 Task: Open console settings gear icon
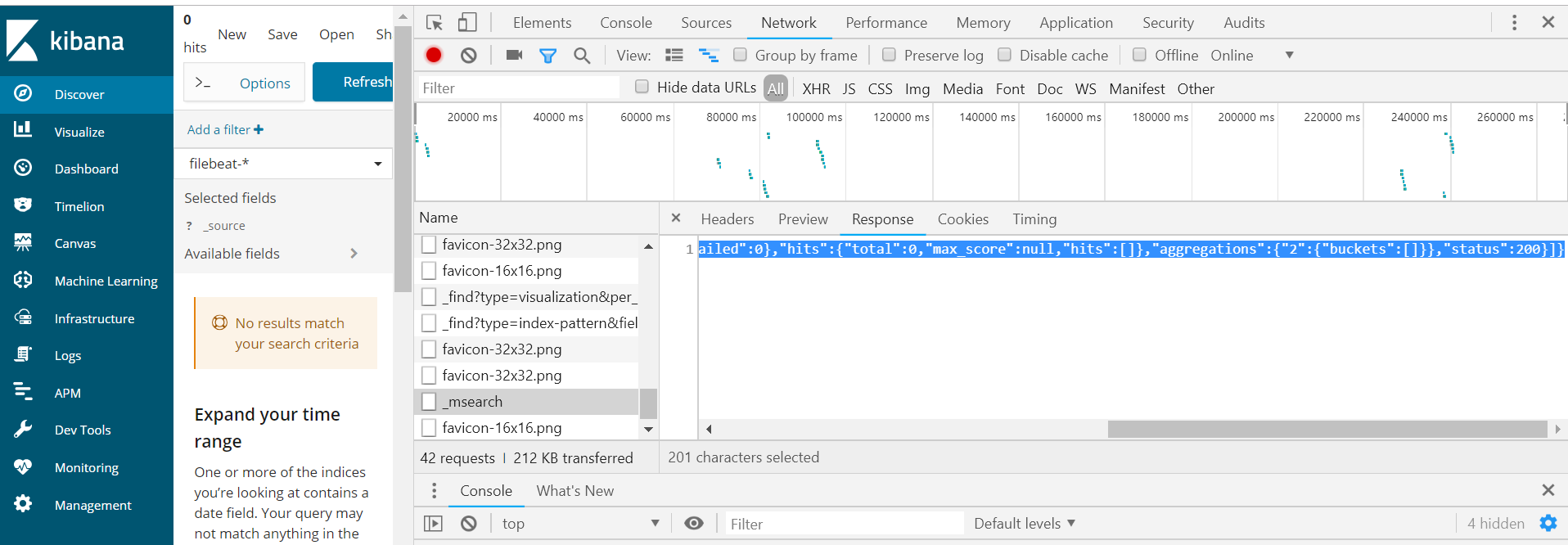coord(1548,523)
